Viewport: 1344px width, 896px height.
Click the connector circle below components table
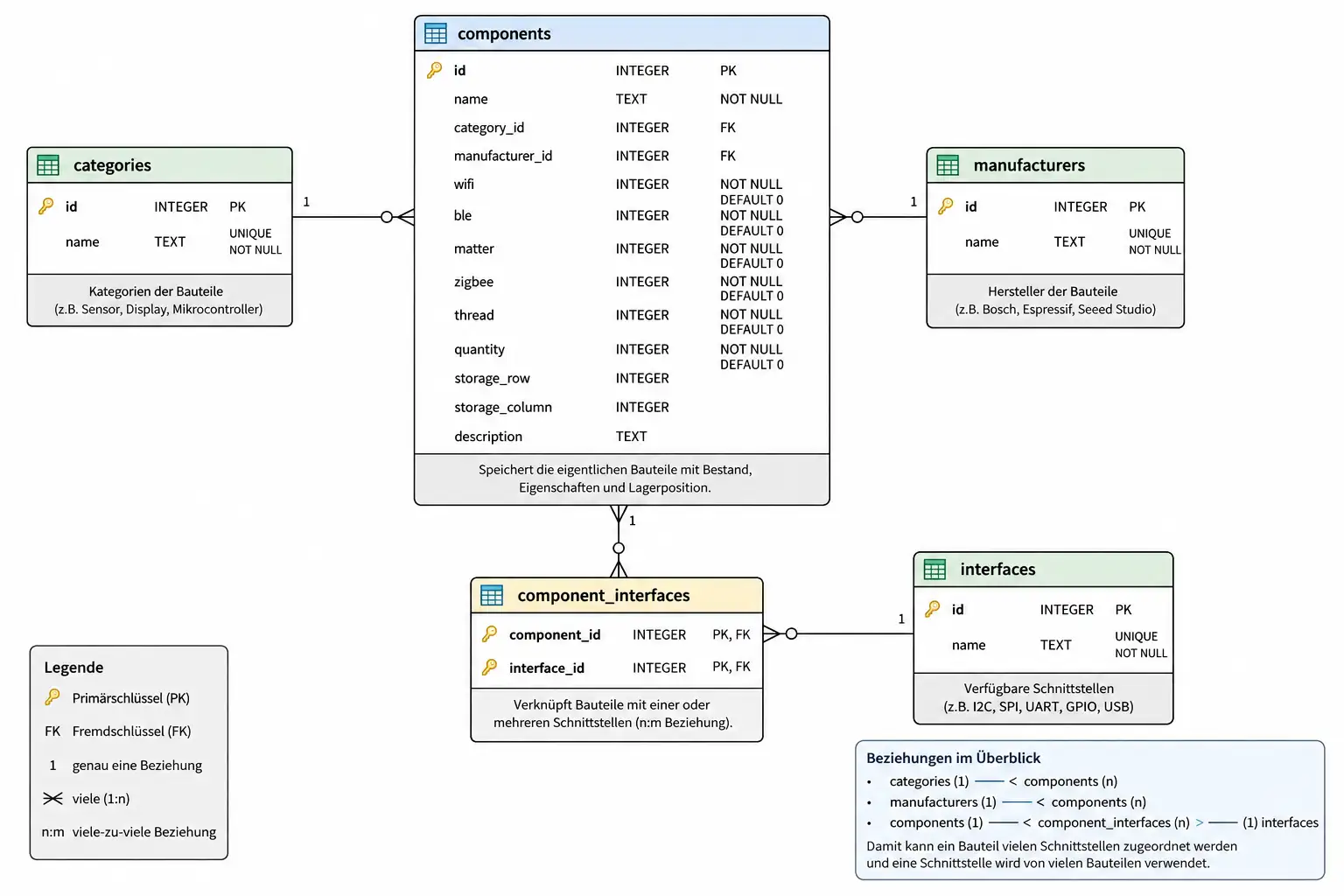pos(619,549)
